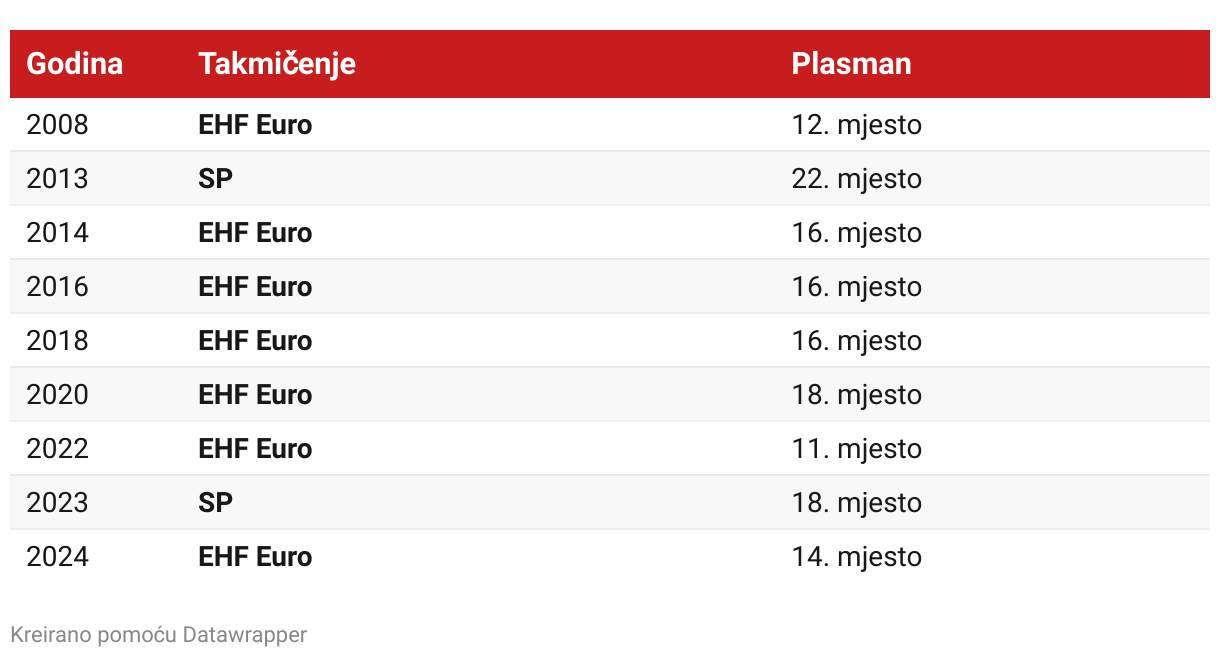
Task: Click the 22. mjesto placement cell
Action: coord(856,179)
